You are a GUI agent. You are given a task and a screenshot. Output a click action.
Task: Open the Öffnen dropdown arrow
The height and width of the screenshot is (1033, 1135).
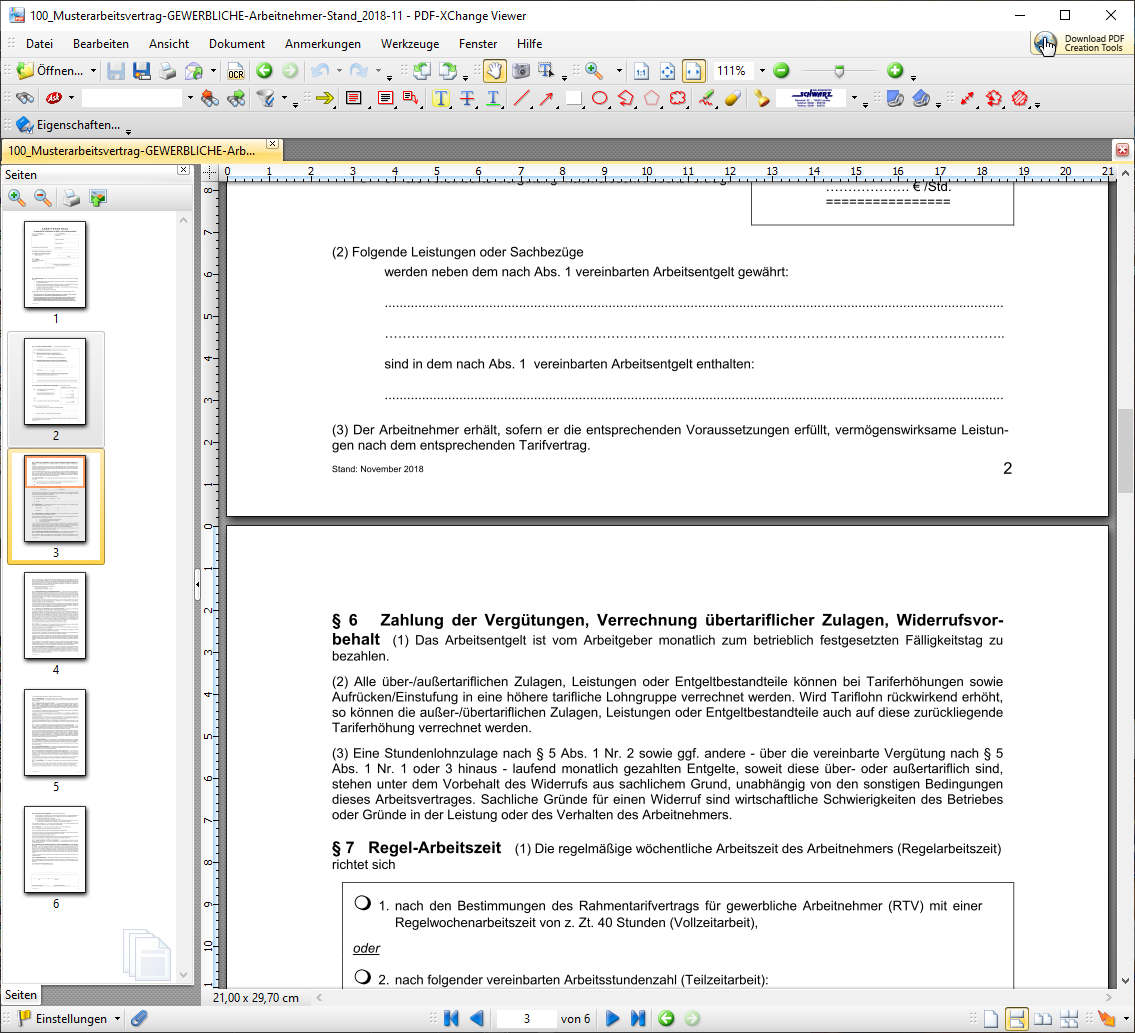click(x=93, y=71)
